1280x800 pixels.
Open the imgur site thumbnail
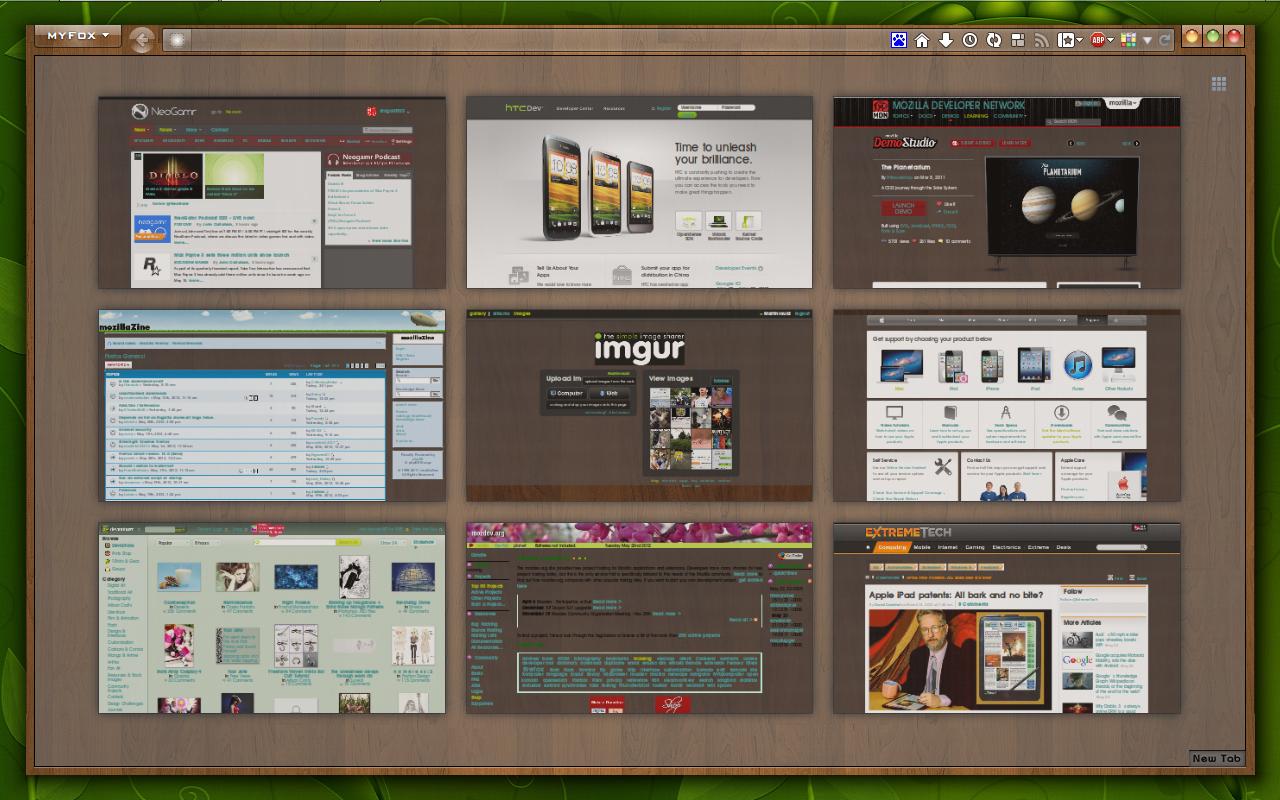pos(639,405)
